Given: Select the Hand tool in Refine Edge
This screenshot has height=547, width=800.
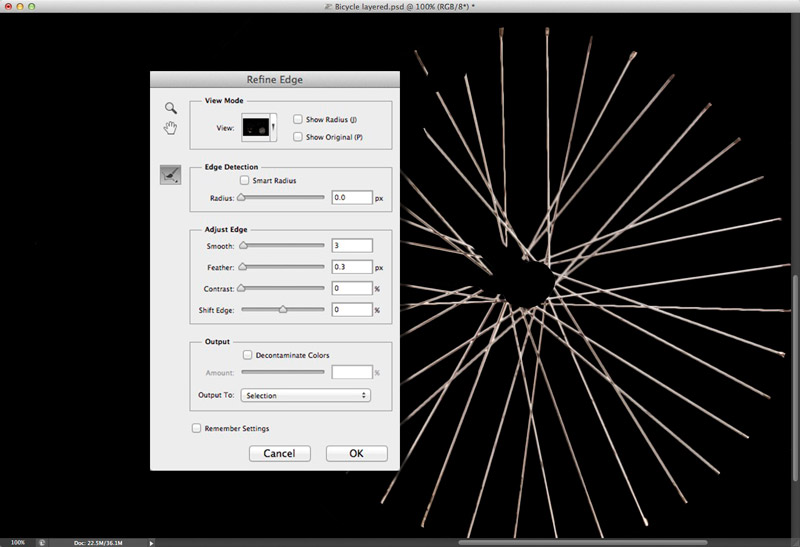Looking at the screenshot, I should tap(171, 127).
